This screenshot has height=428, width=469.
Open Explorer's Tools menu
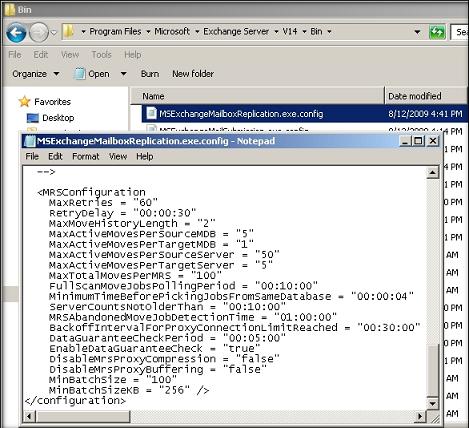click(x=101, y=54)
